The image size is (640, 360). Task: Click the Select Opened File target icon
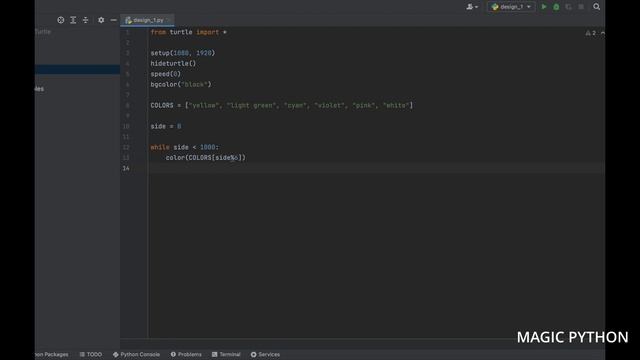(60, 20)
